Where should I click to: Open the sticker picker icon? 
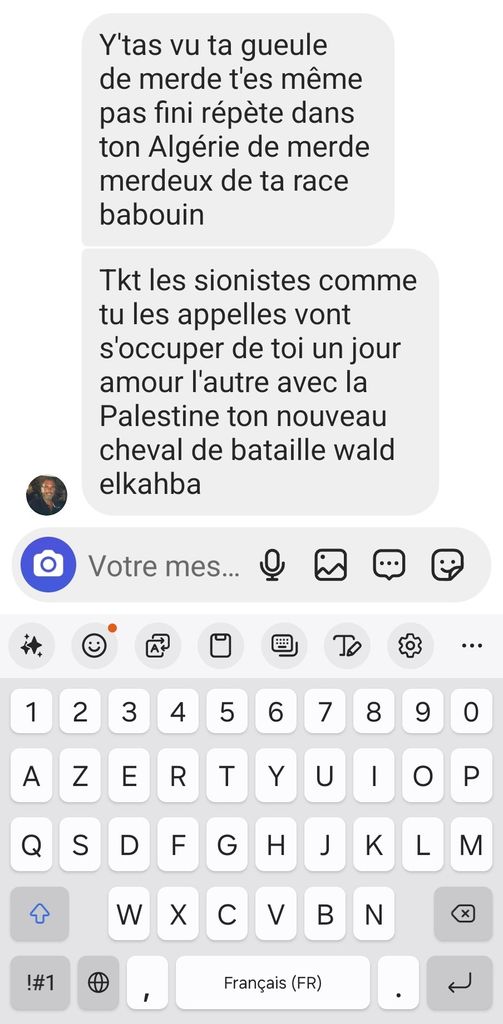pos(447,565)
